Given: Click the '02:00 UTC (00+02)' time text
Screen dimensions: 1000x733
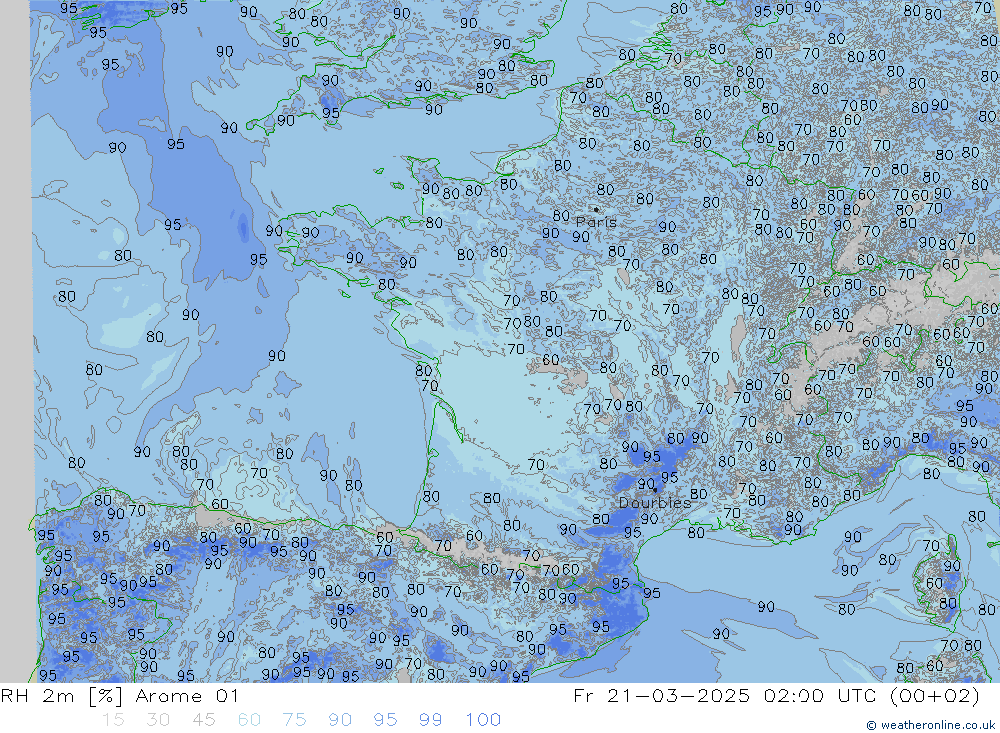Looking at the screenshot, I should point(872,695).
